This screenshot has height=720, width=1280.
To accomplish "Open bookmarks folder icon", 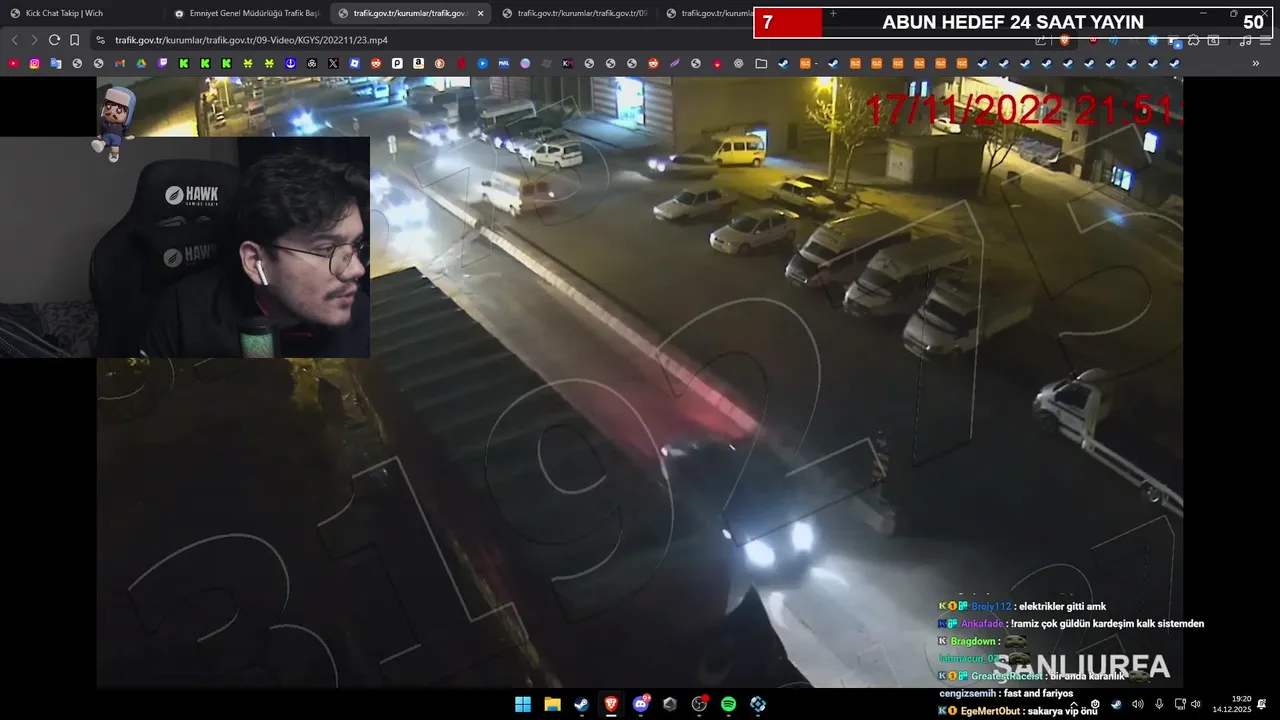I will pos(761,63).
